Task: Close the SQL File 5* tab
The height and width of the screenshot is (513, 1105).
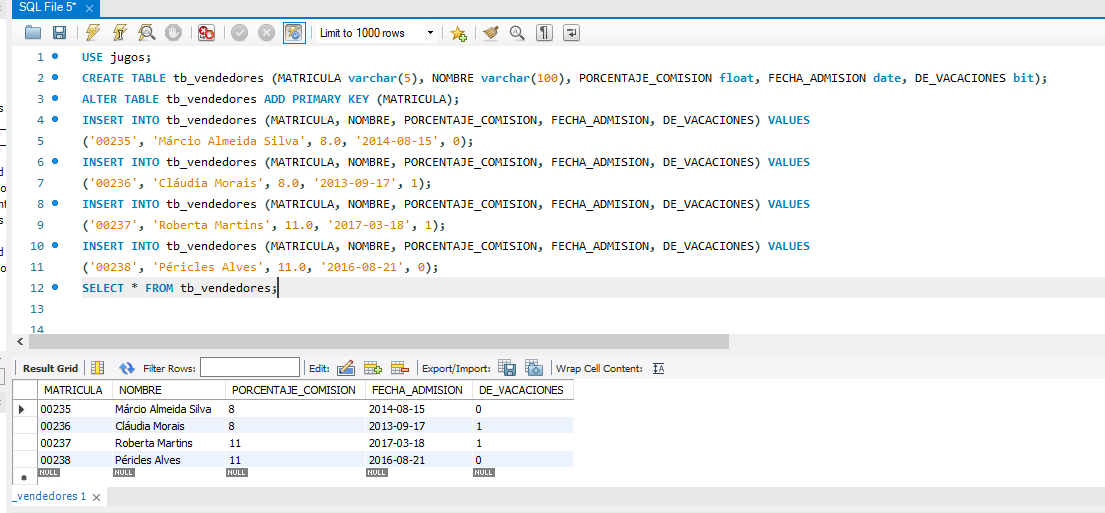Action: click(89, 8)
